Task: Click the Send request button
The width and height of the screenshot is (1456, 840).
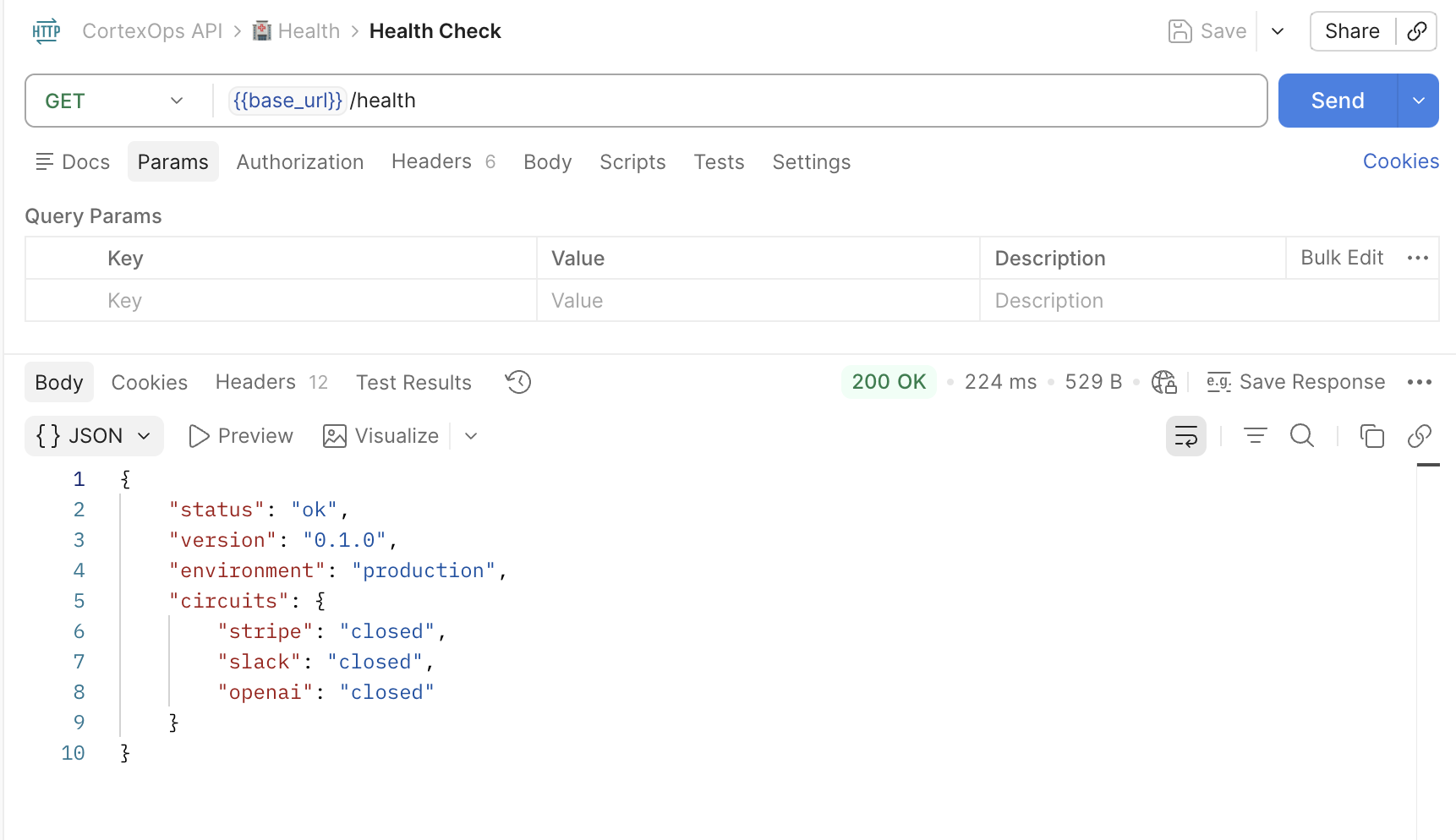Action: point(1338,101)
